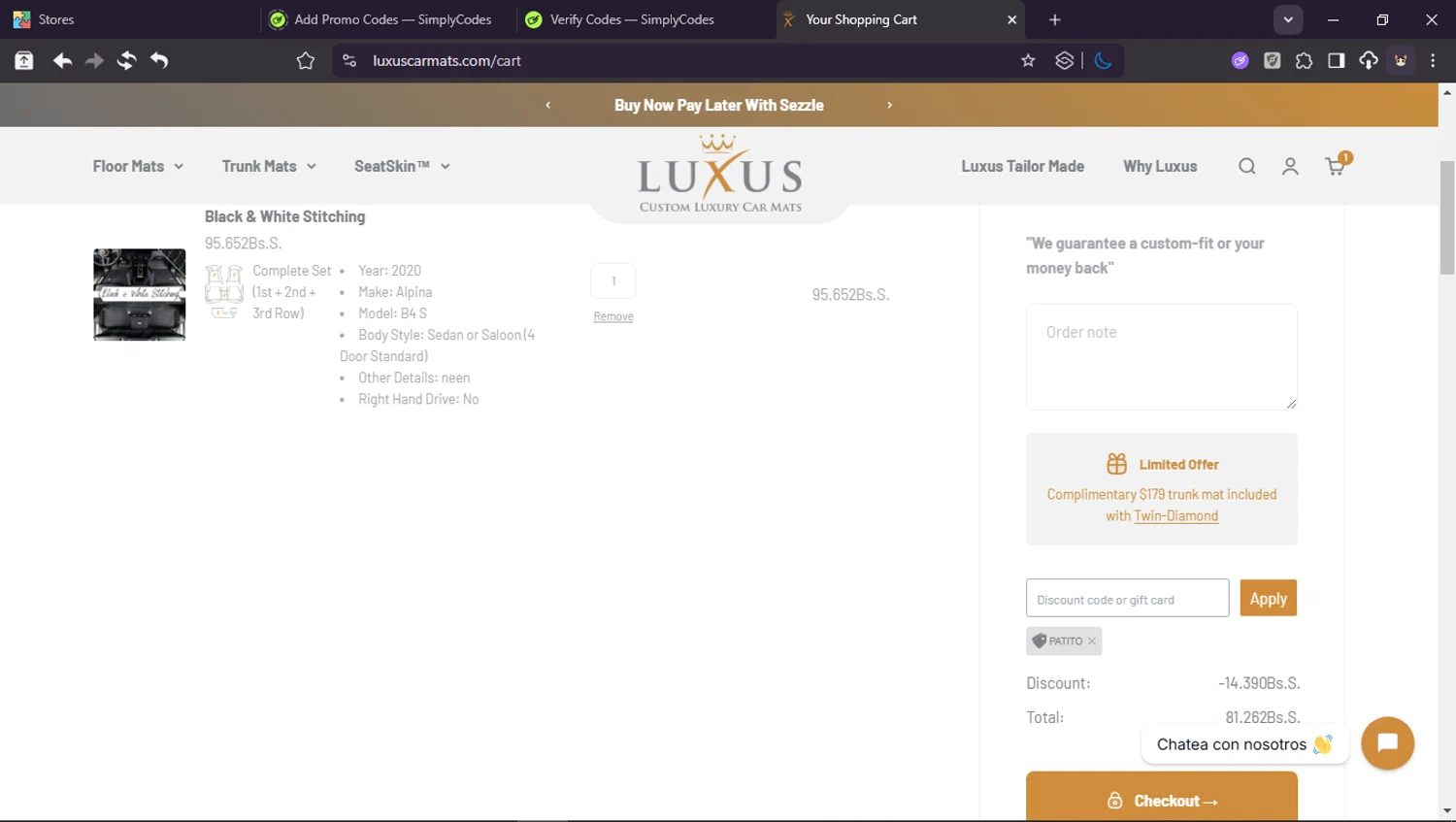Open Why Luxus page
This screenshot has height=822, width=1456.
1160,166
